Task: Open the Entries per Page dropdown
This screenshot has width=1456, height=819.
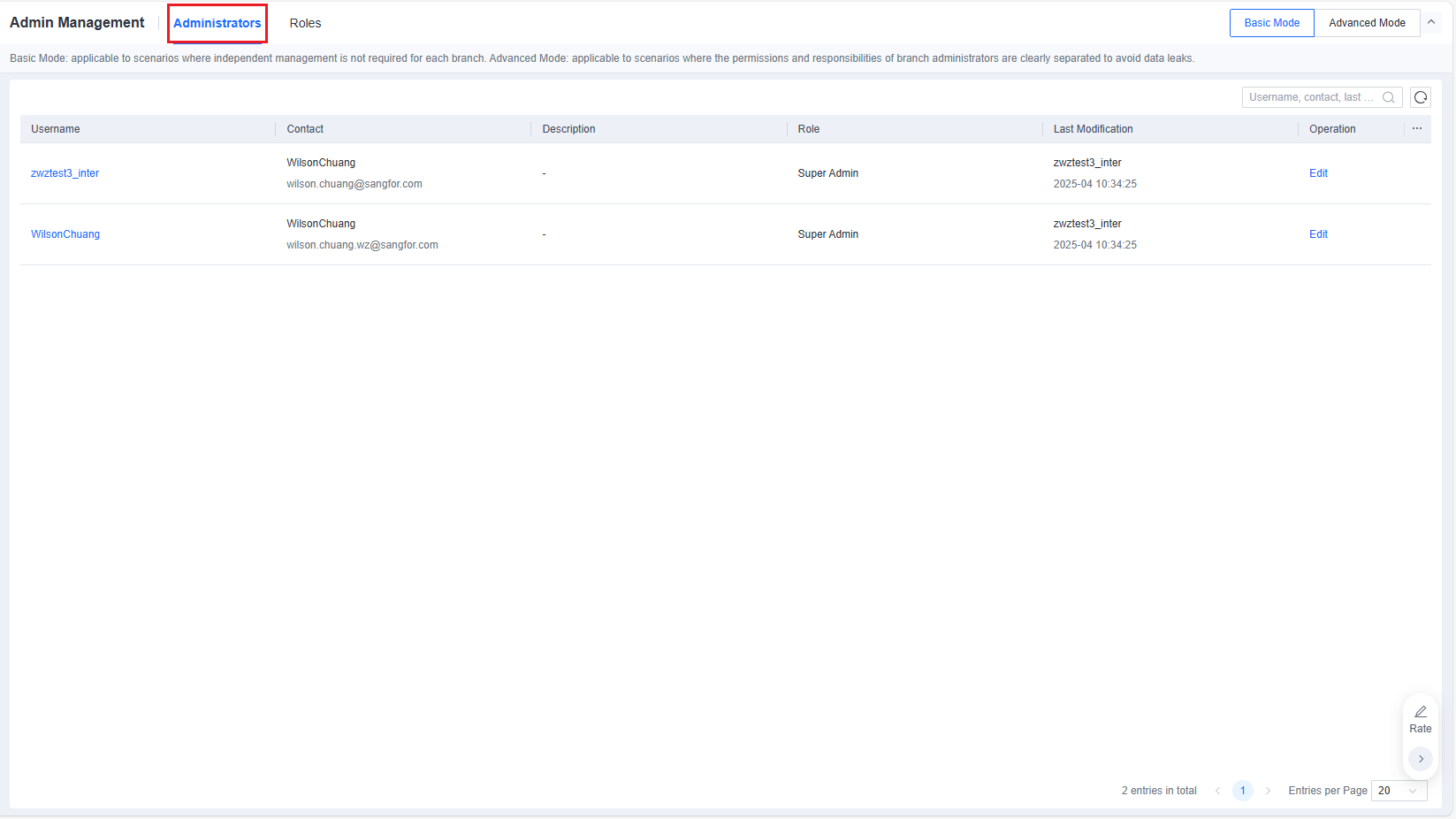Action: click(x=1399, y=791)
